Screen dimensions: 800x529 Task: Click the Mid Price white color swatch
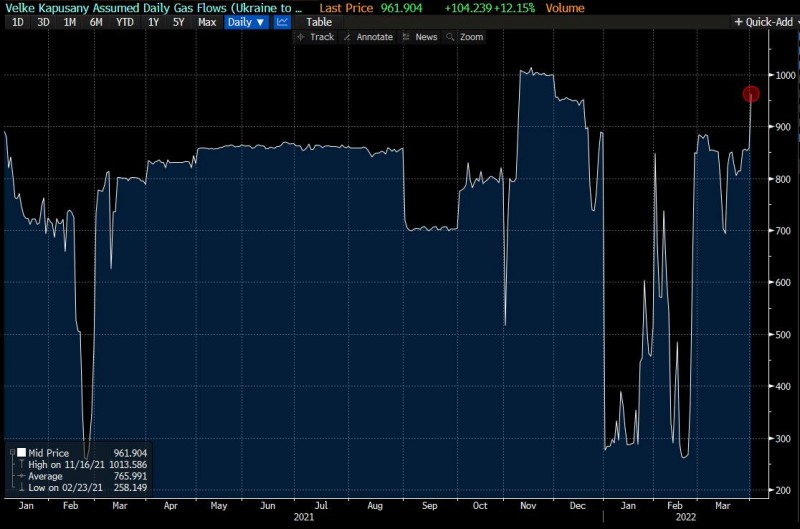click(21, 453)
